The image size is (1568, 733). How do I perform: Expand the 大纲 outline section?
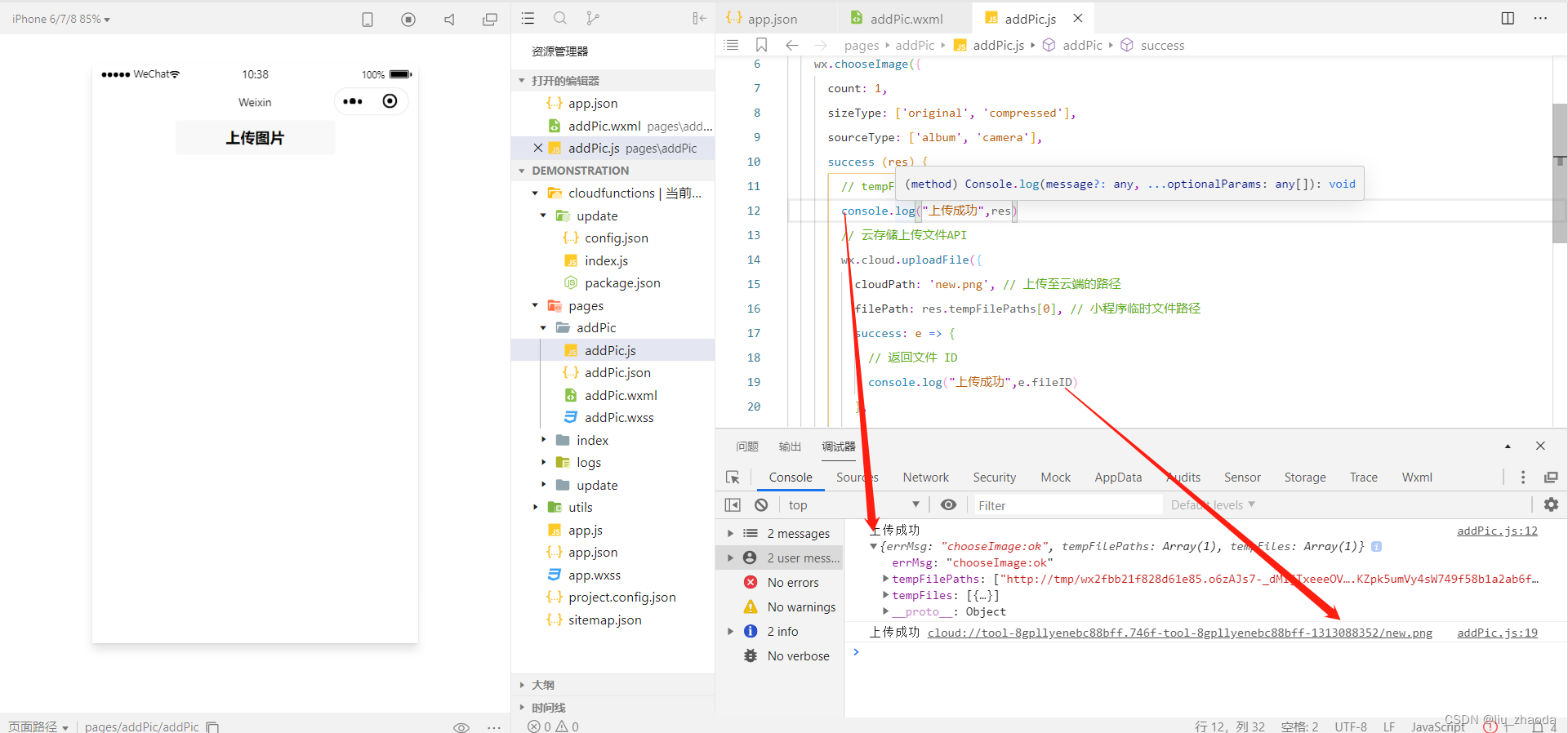(x=522, y=685)
